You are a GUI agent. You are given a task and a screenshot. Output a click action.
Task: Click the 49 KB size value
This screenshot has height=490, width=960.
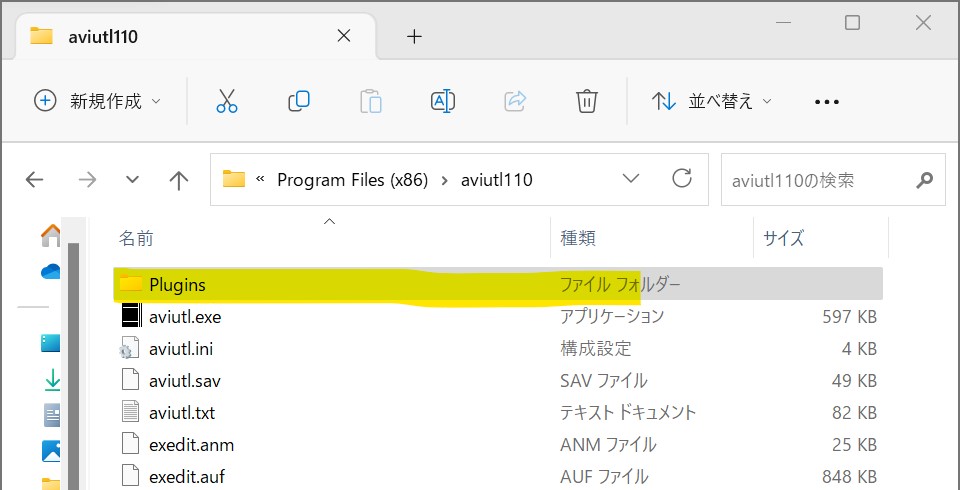pyautogui.click(x=854, y=380)
